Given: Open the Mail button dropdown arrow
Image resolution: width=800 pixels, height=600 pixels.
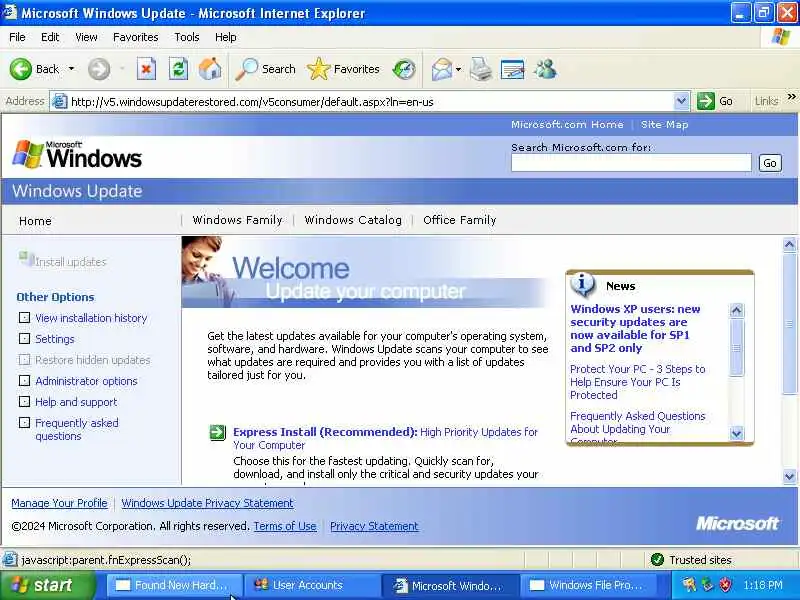Looking at the screenshot, I should click(458, 69).
